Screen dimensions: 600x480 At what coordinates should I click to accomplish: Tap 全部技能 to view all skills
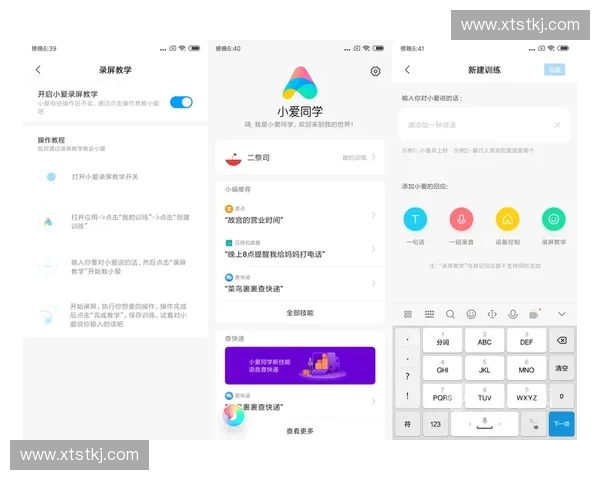(x=300, y=313)
